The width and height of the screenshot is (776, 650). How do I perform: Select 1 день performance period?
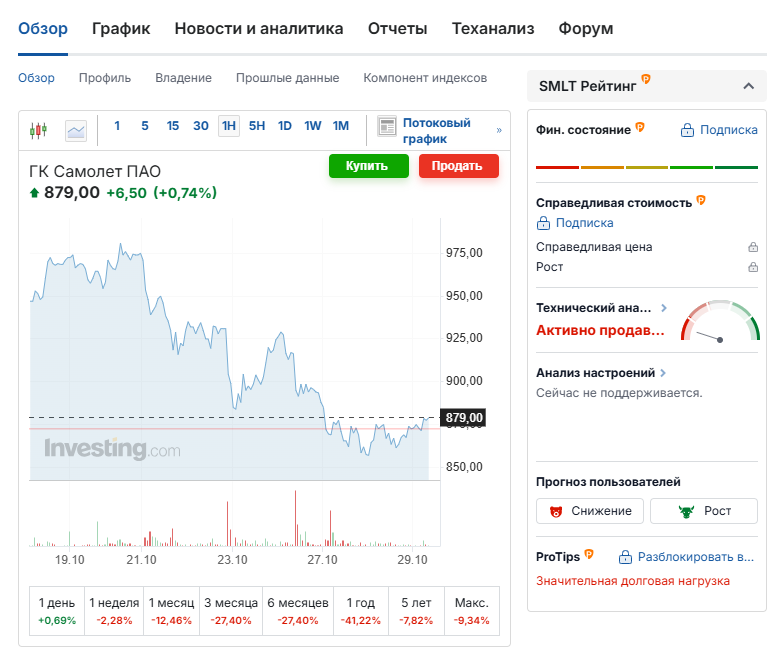point(57,611)
